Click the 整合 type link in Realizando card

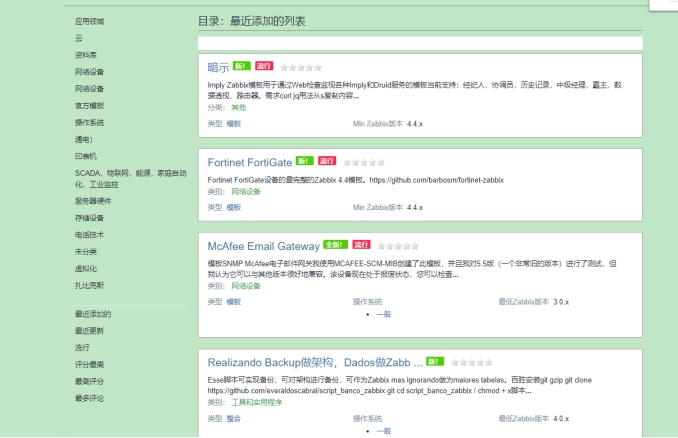[x=234, y=419]
